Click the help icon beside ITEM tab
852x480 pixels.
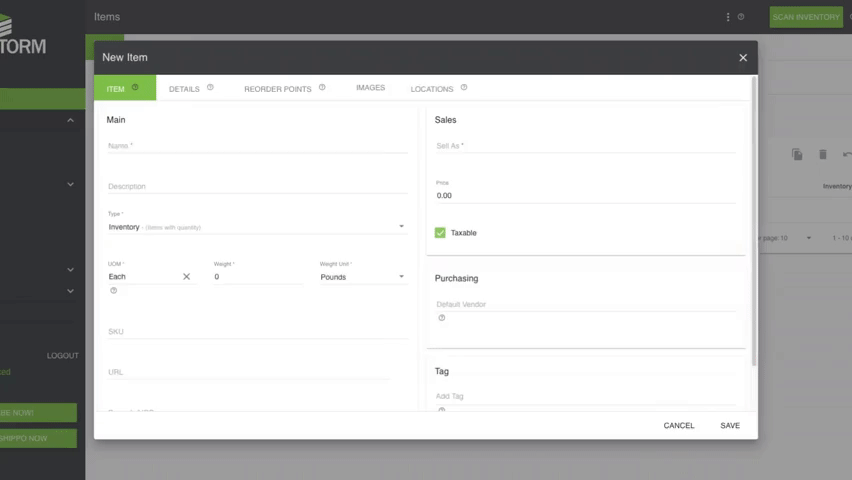135,87
